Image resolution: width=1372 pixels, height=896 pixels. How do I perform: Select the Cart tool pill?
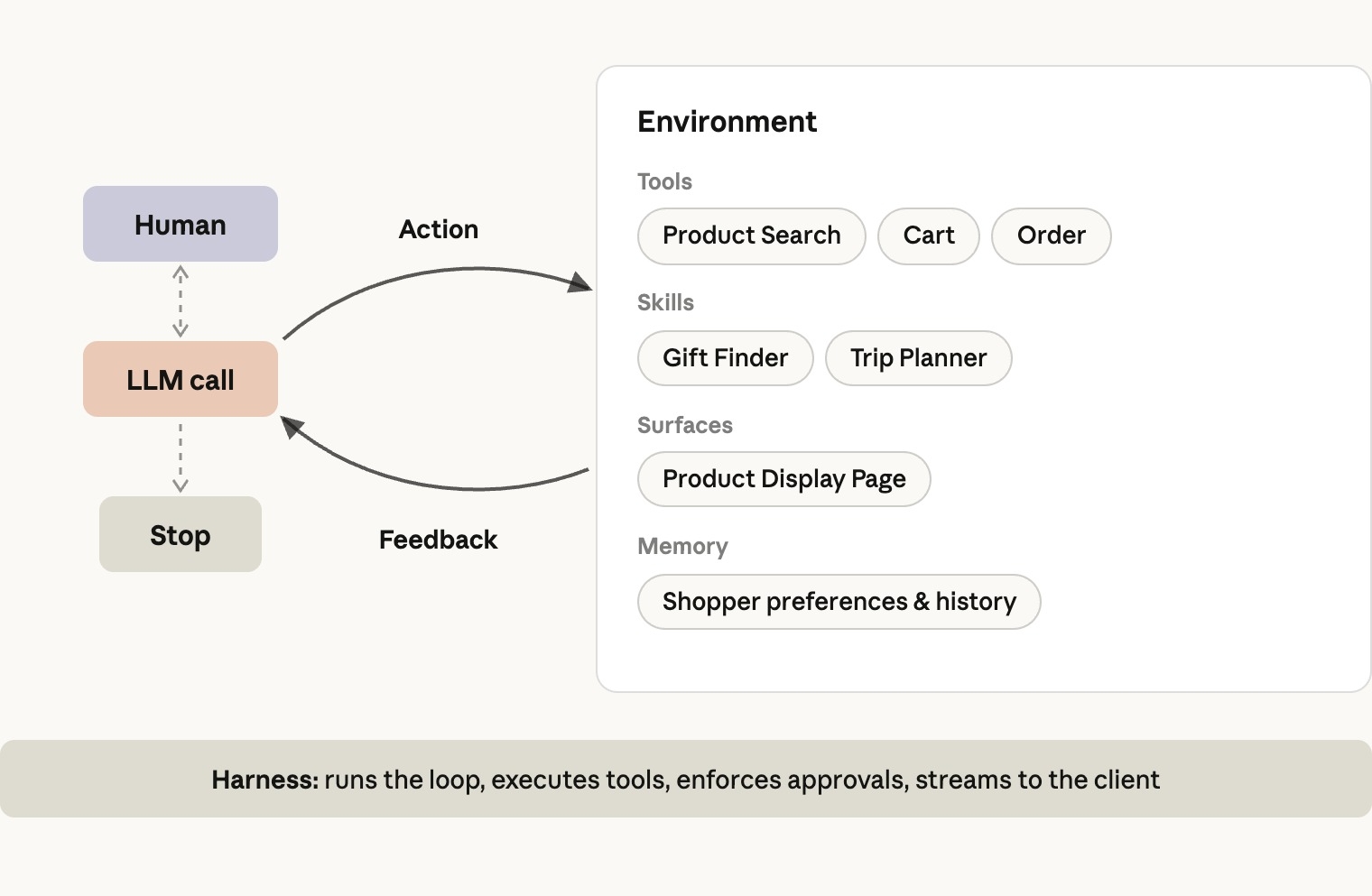click(x=929, y=236)
